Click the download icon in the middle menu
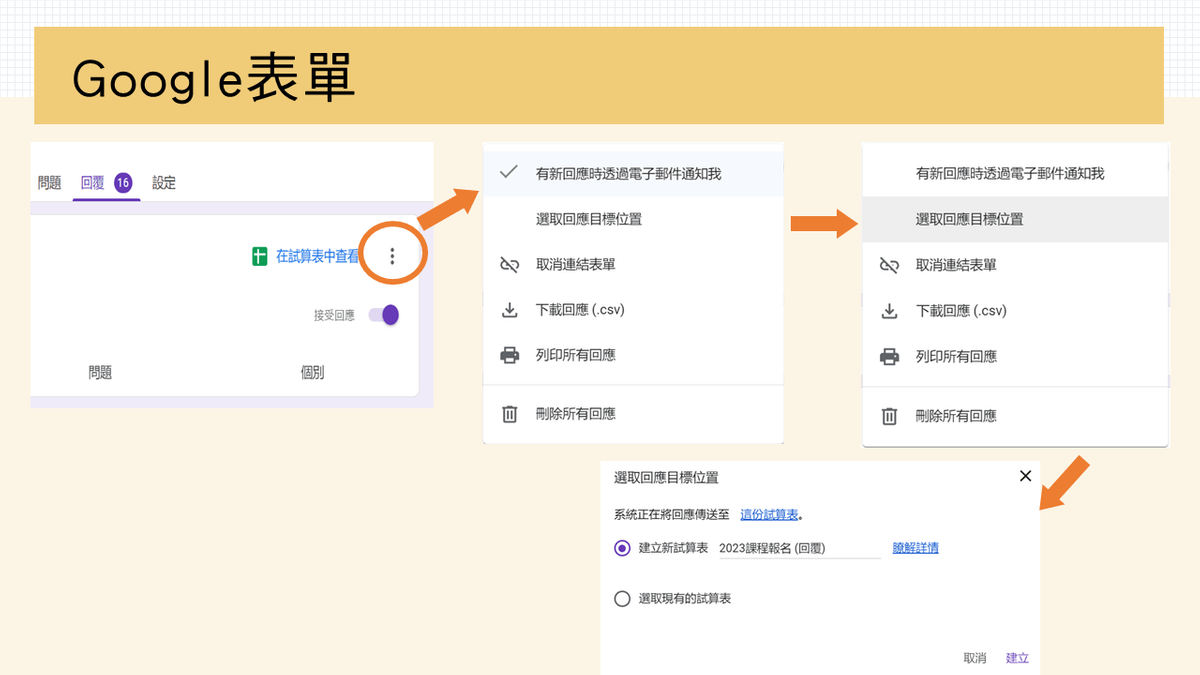 coord(509,310)
